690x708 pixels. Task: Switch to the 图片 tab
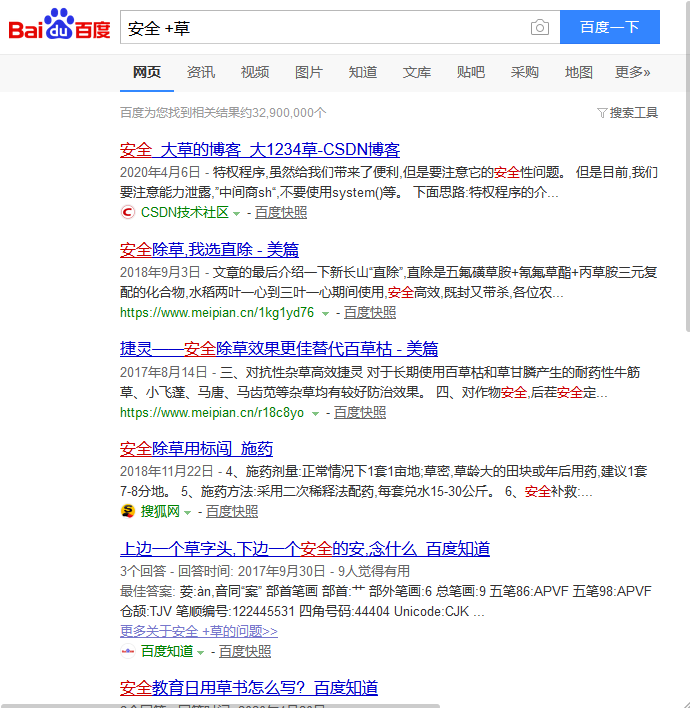click(309, 72)
